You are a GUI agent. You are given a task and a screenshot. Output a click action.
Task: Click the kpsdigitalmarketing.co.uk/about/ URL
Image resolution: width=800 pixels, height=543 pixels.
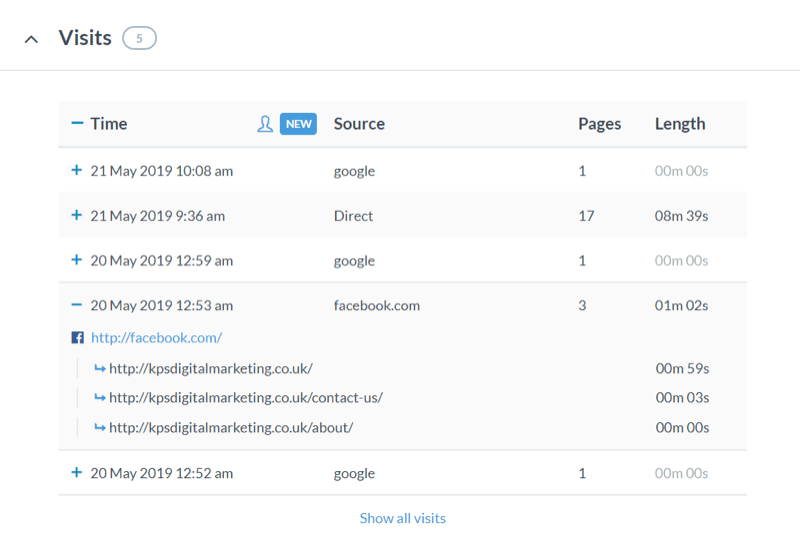[x=231, y=427]
